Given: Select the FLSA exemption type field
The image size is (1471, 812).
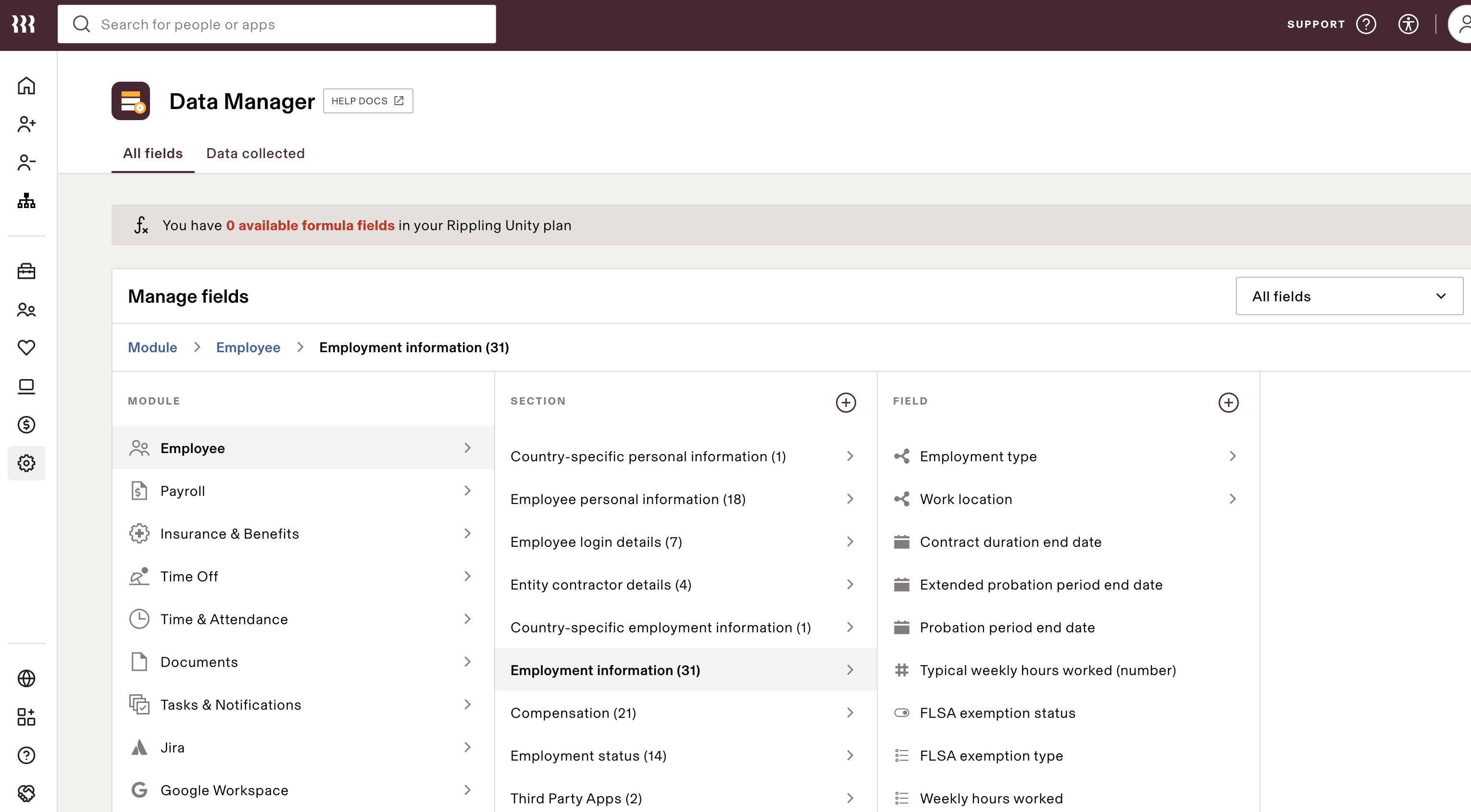Looking at the screenshot, I should [1068, 755].
